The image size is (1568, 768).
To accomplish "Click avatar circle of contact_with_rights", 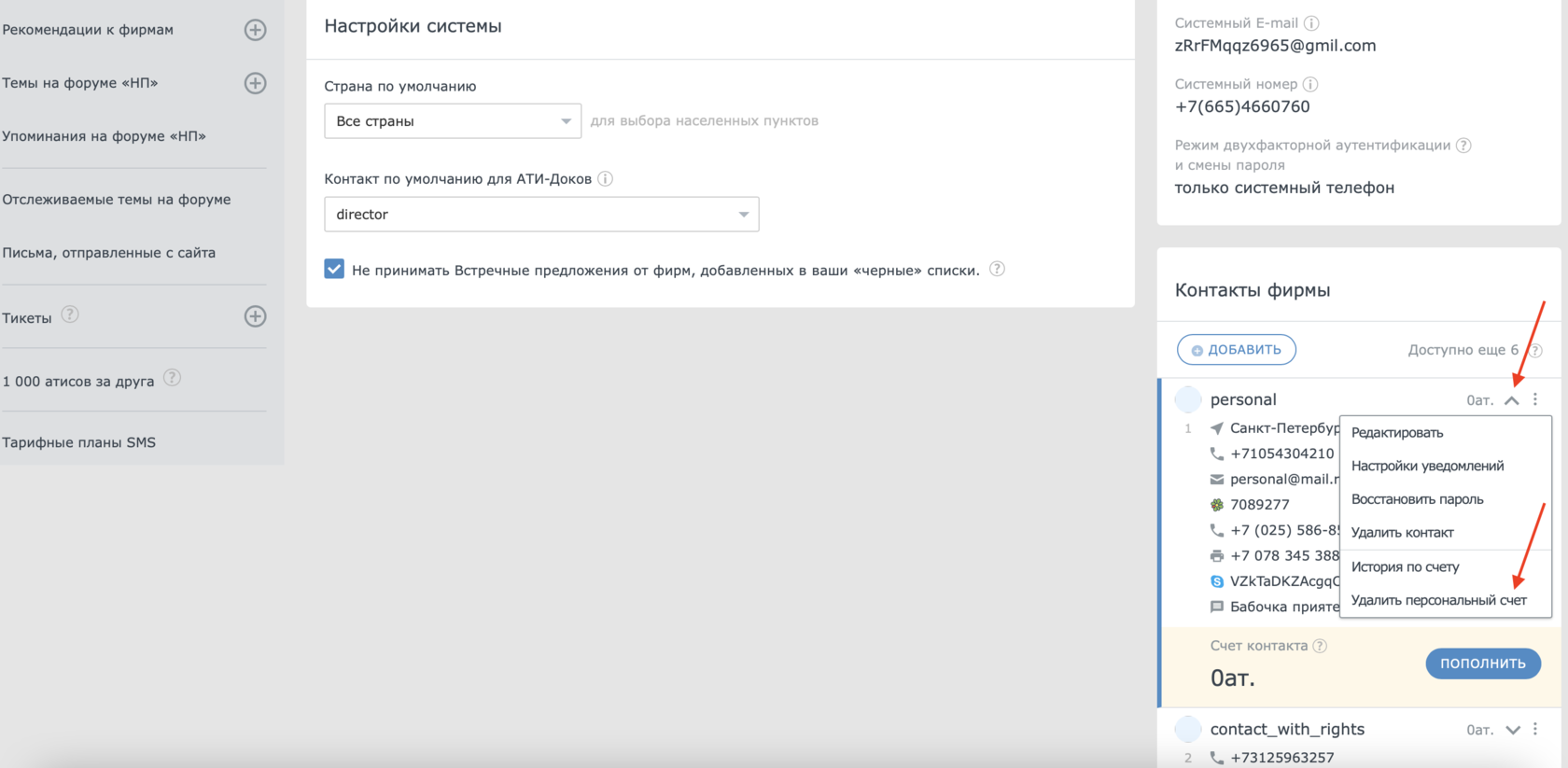I will (1188, 729).
